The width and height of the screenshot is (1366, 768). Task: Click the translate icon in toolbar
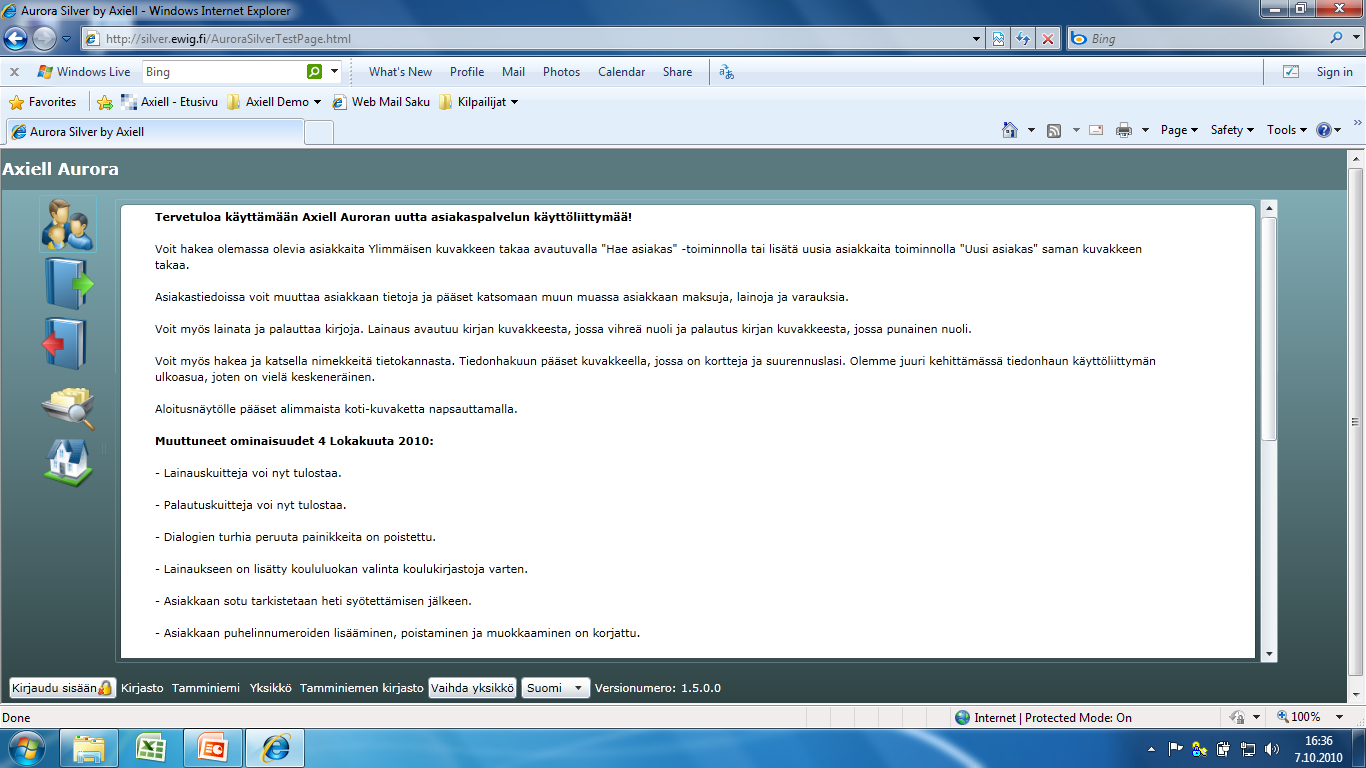(727, 72)
